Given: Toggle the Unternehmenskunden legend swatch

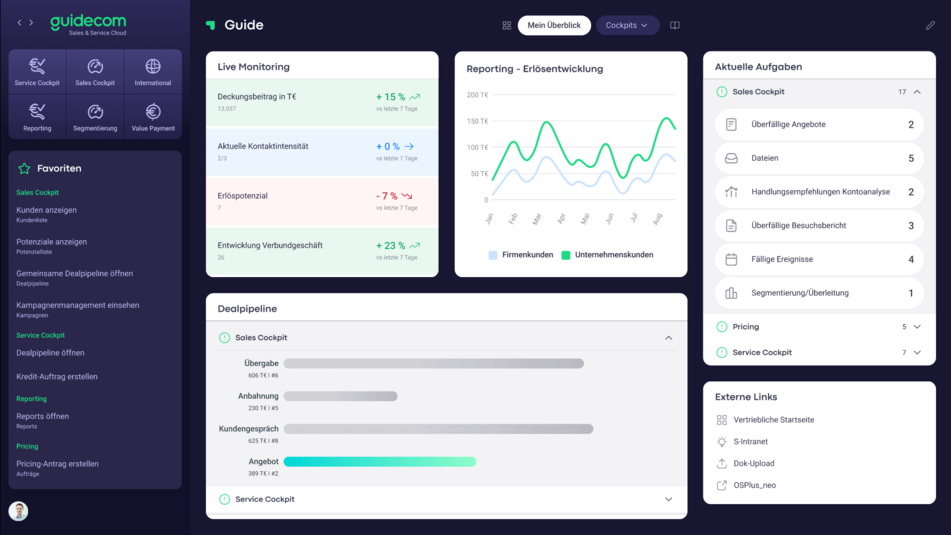Looking at the screenshot, I should 566,255.
